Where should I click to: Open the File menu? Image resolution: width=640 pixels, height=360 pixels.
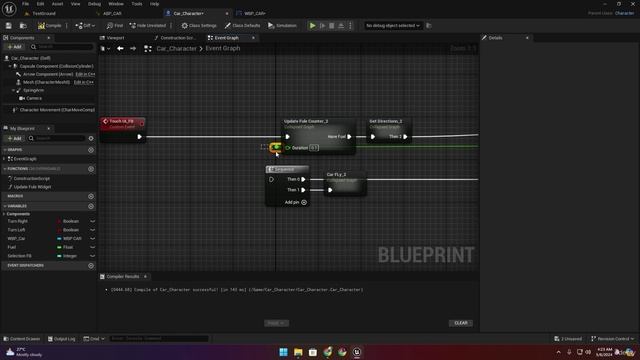(x=25, y=4)
